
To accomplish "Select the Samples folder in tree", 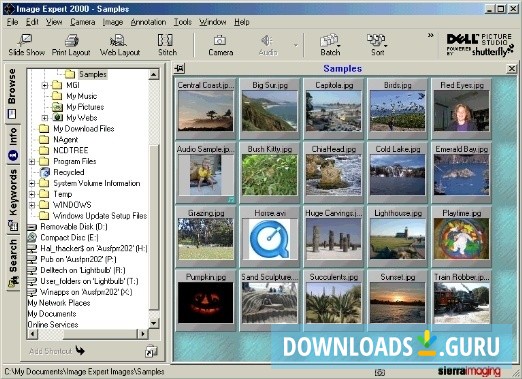I will pyautogui.click(x=93, y=74).
